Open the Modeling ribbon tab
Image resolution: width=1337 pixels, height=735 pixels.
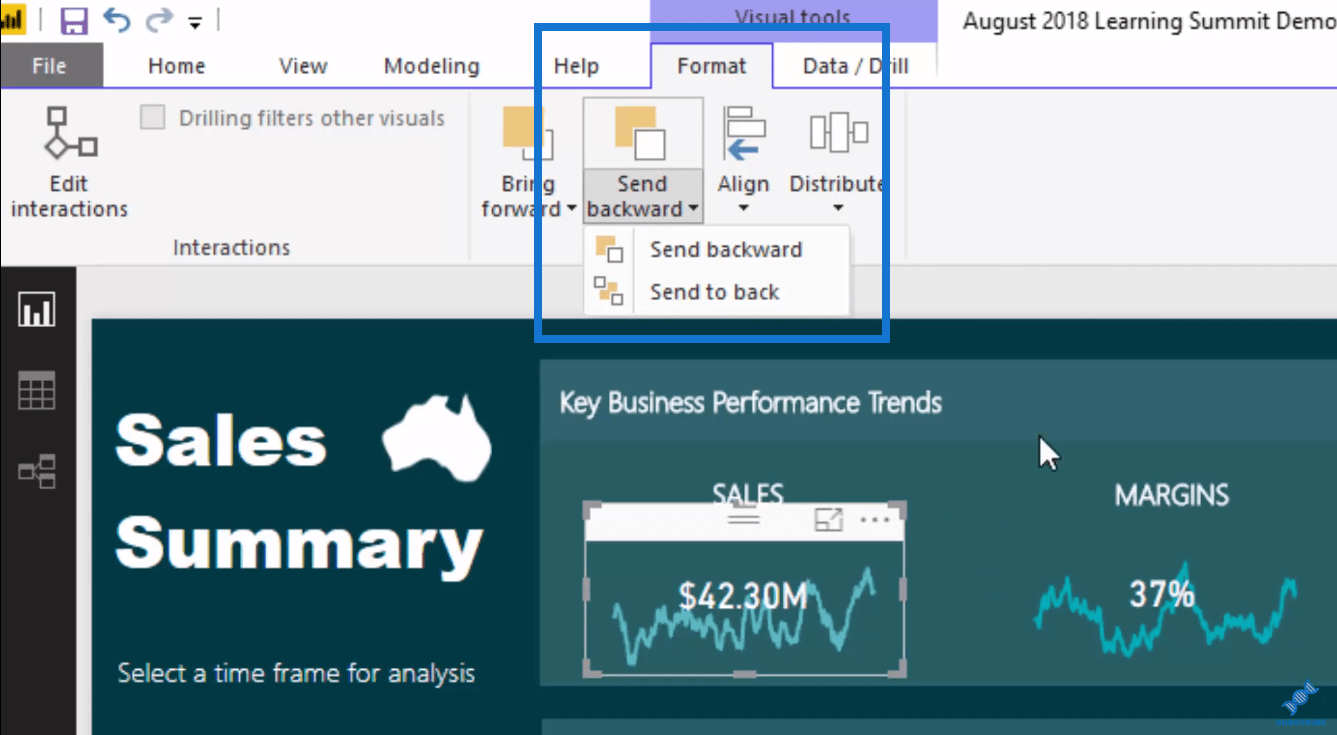point(432,66)
